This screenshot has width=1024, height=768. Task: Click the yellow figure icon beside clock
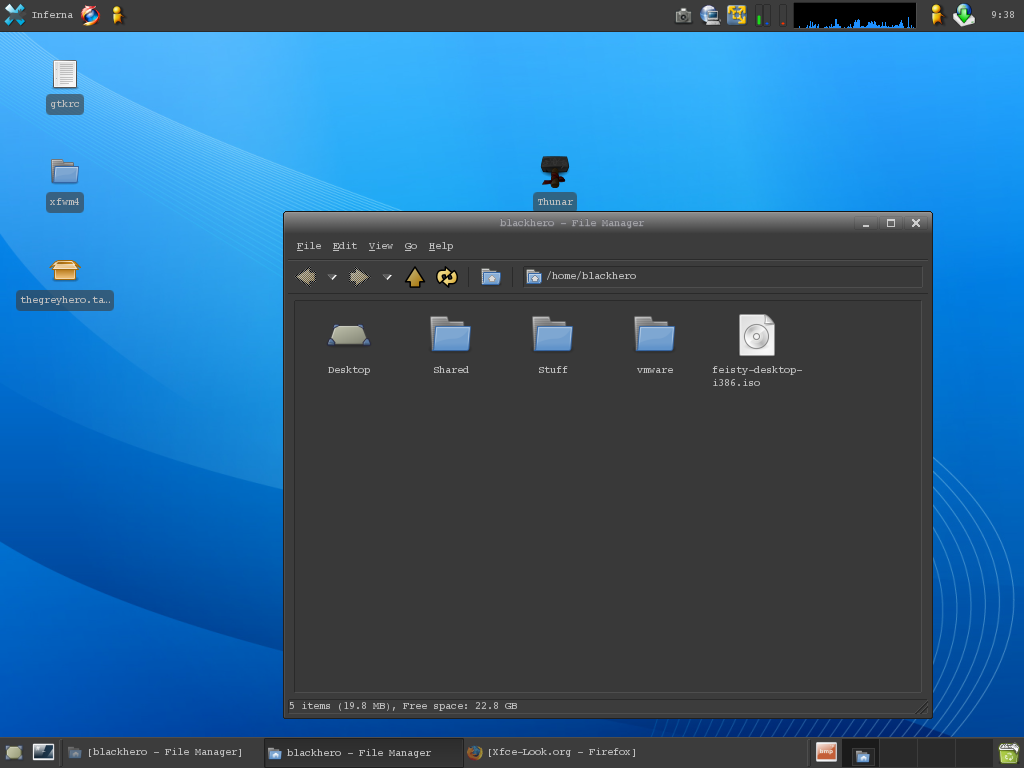tap(937, 15)
